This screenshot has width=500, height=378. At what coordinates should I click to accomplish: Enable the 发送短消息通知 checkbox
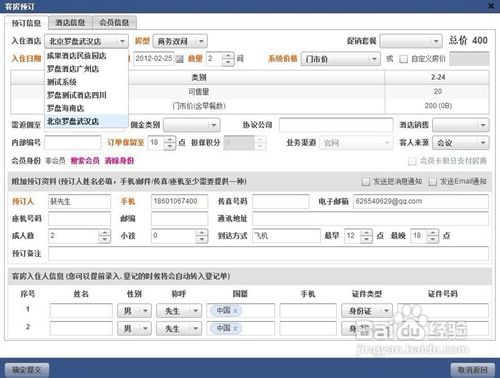366,182
